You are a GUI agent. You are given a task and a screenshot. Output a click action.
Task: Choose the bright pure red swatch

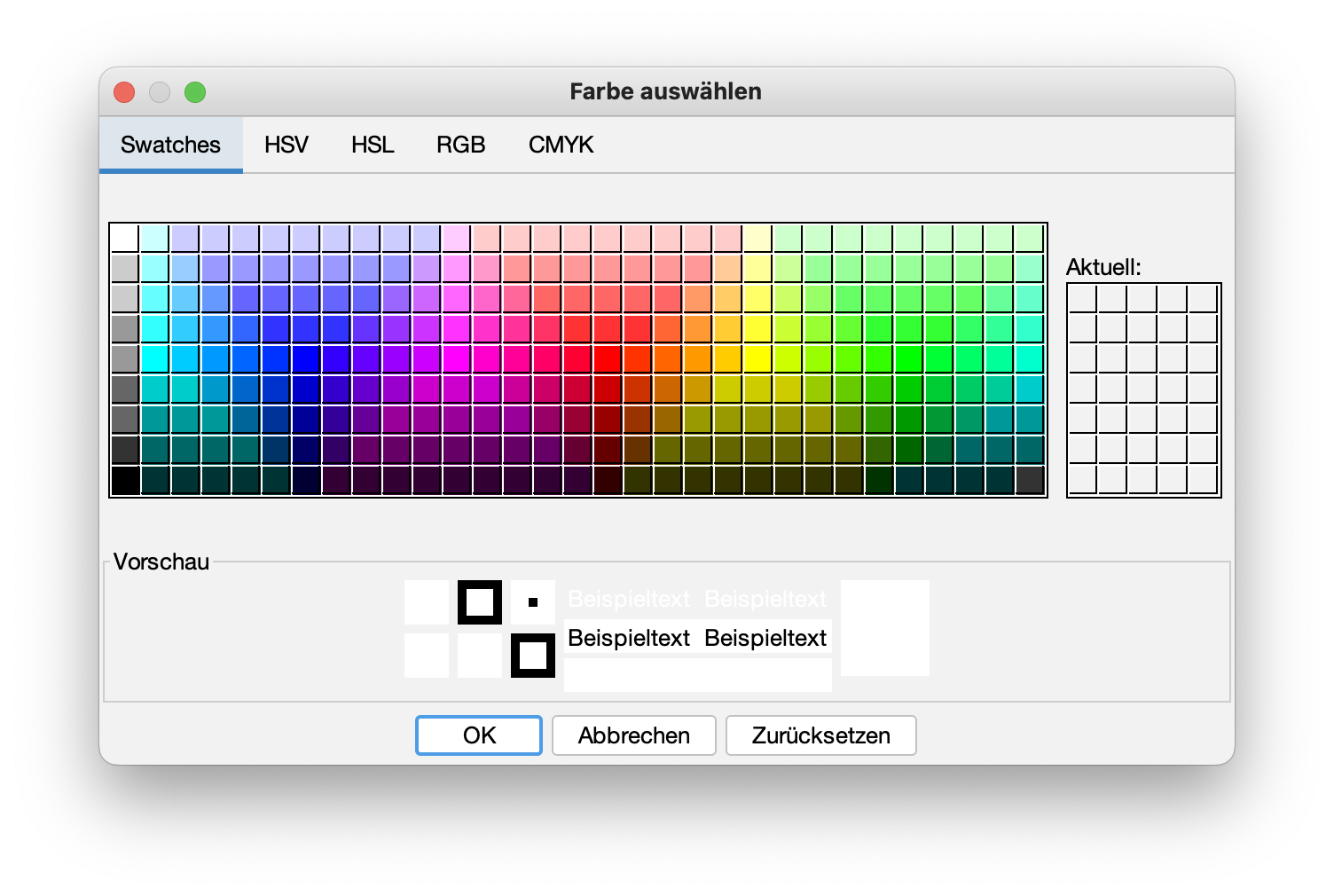[x=608, y=359]
